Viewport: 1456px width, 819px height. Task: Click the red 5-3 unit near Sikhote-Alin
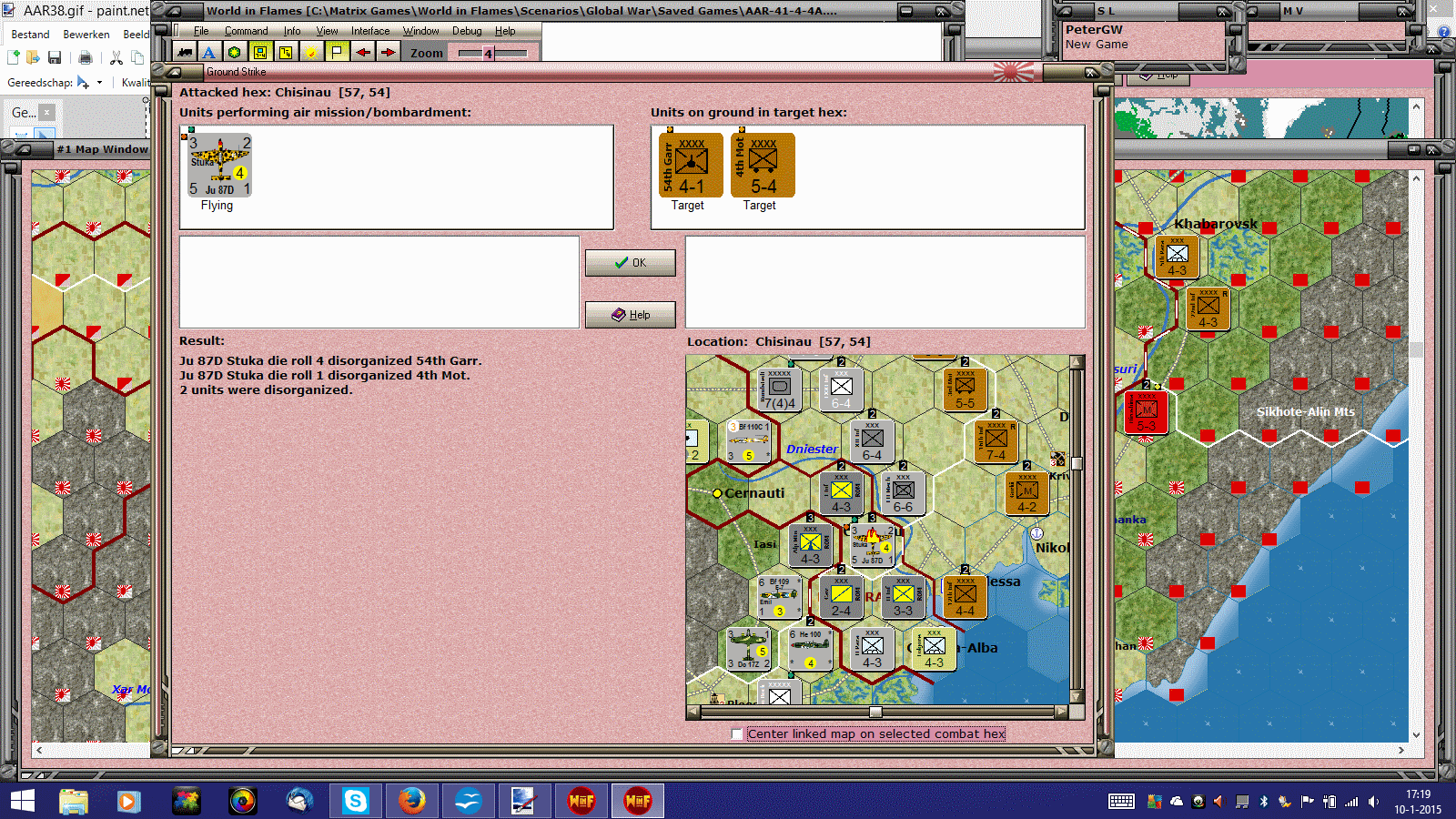point(1147,412)
